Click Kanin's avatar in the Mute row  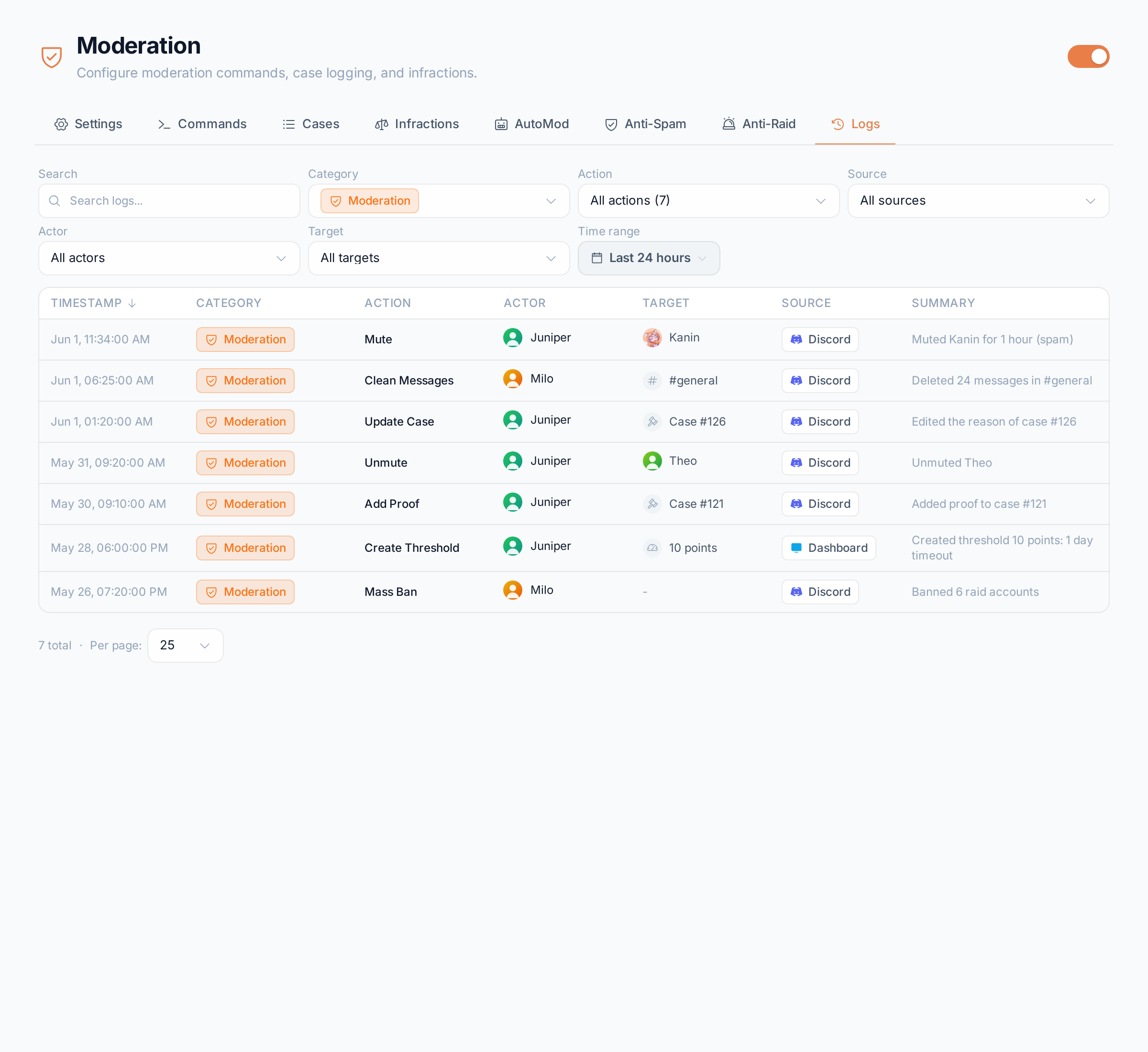(x=652, y=337)
